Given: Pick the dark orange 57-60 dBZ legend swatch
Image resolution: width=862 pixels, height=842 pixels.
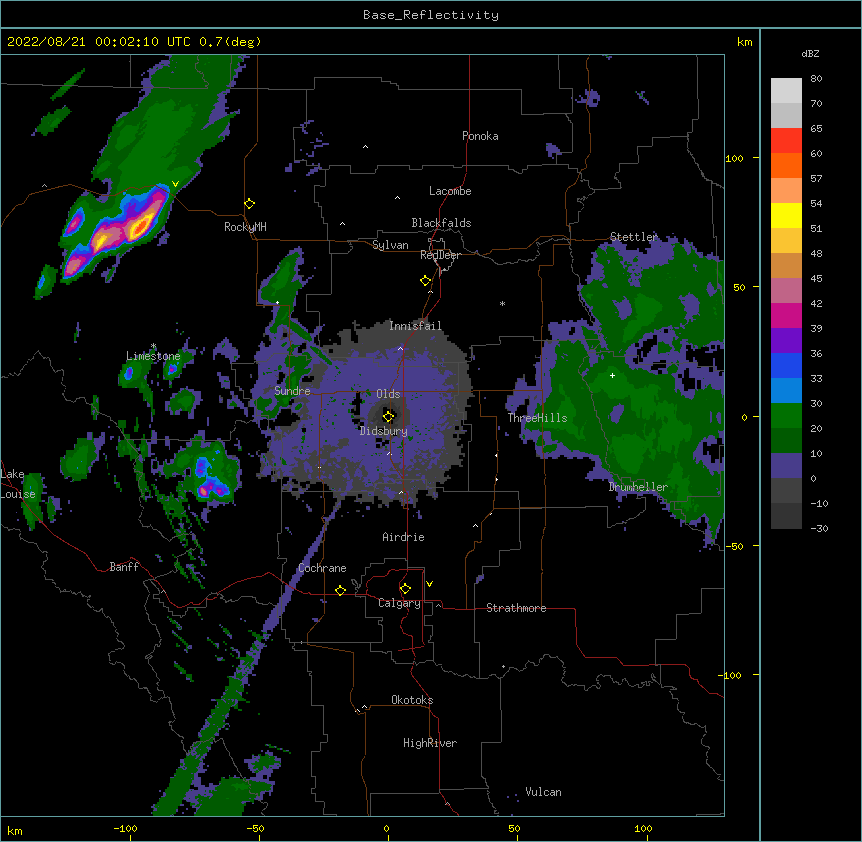Looking at the screenshot, I should point(786,165).
